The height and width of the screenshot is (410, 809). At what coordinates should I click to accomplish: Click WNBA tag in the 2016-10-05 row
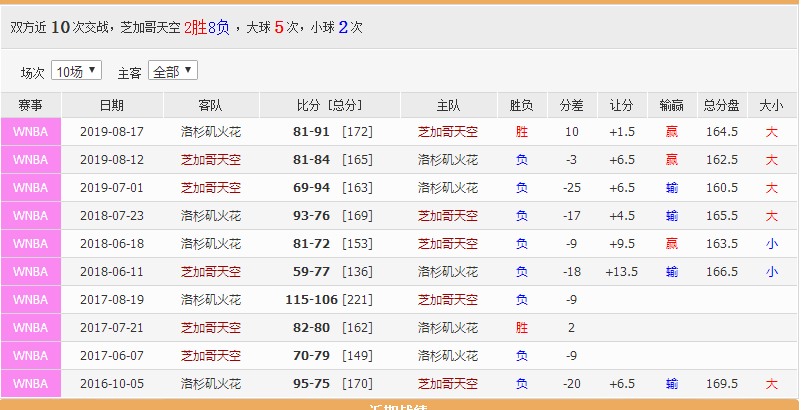(x=31, y=383)
